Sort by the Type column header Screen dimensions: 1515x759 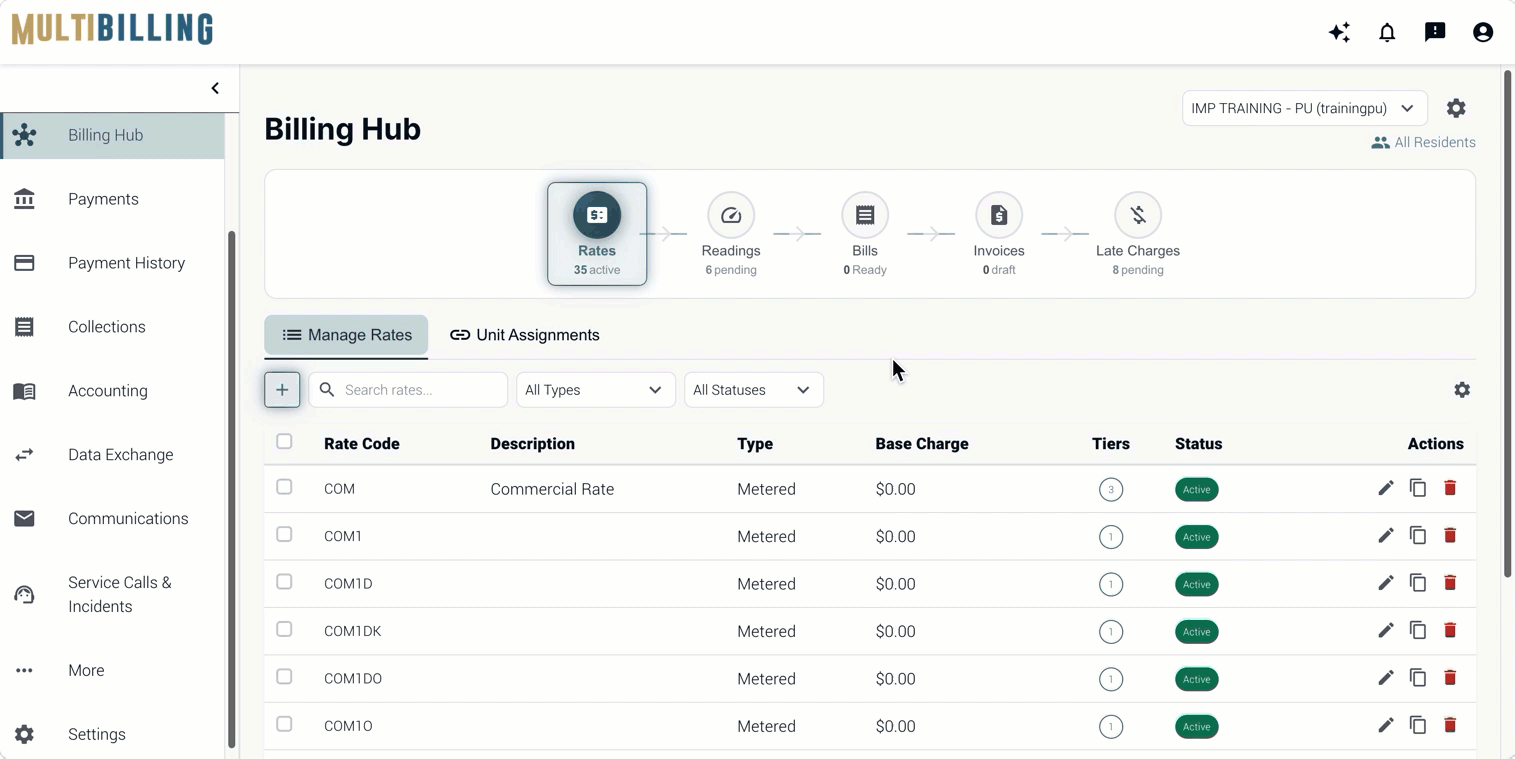(x=755, y=444)
